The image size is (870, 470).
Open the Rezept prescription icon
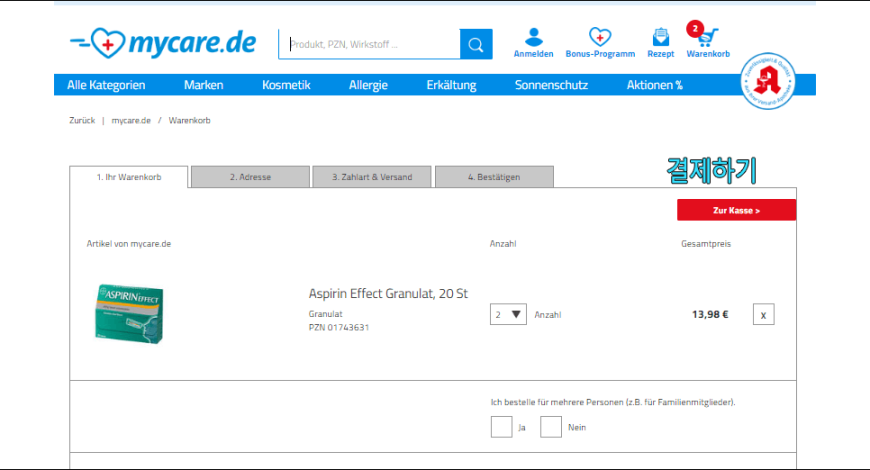(661, 37)
